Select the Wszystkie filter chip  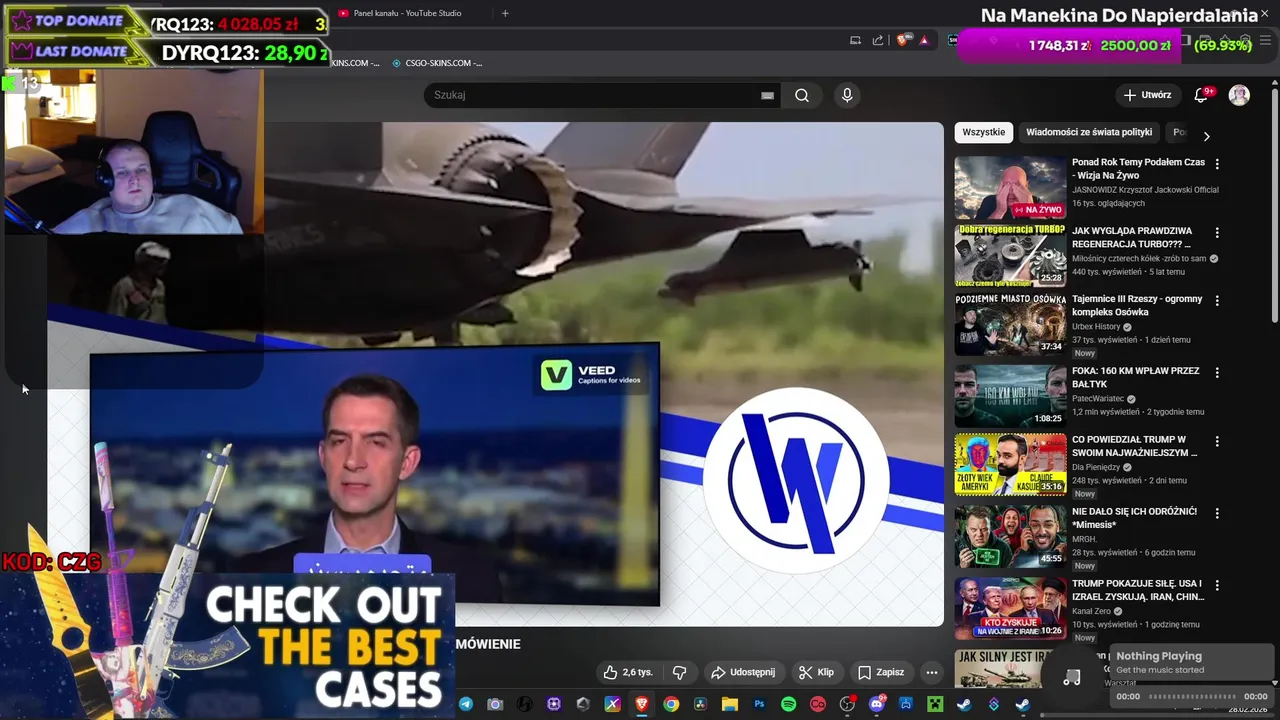click(983, 132)
